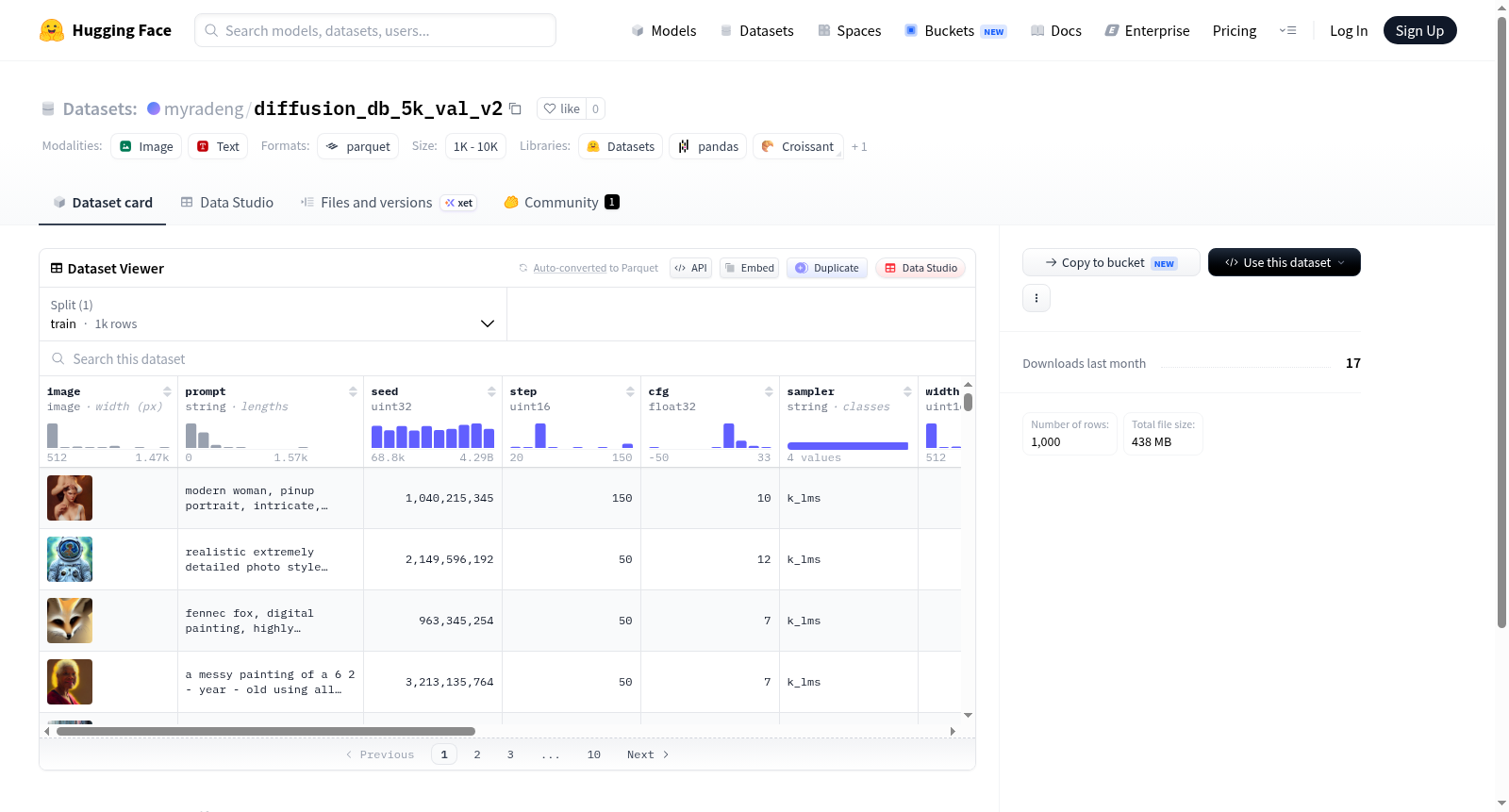Sort the cfg column with its arrows

pyautogui.click(x=769, y=391)
